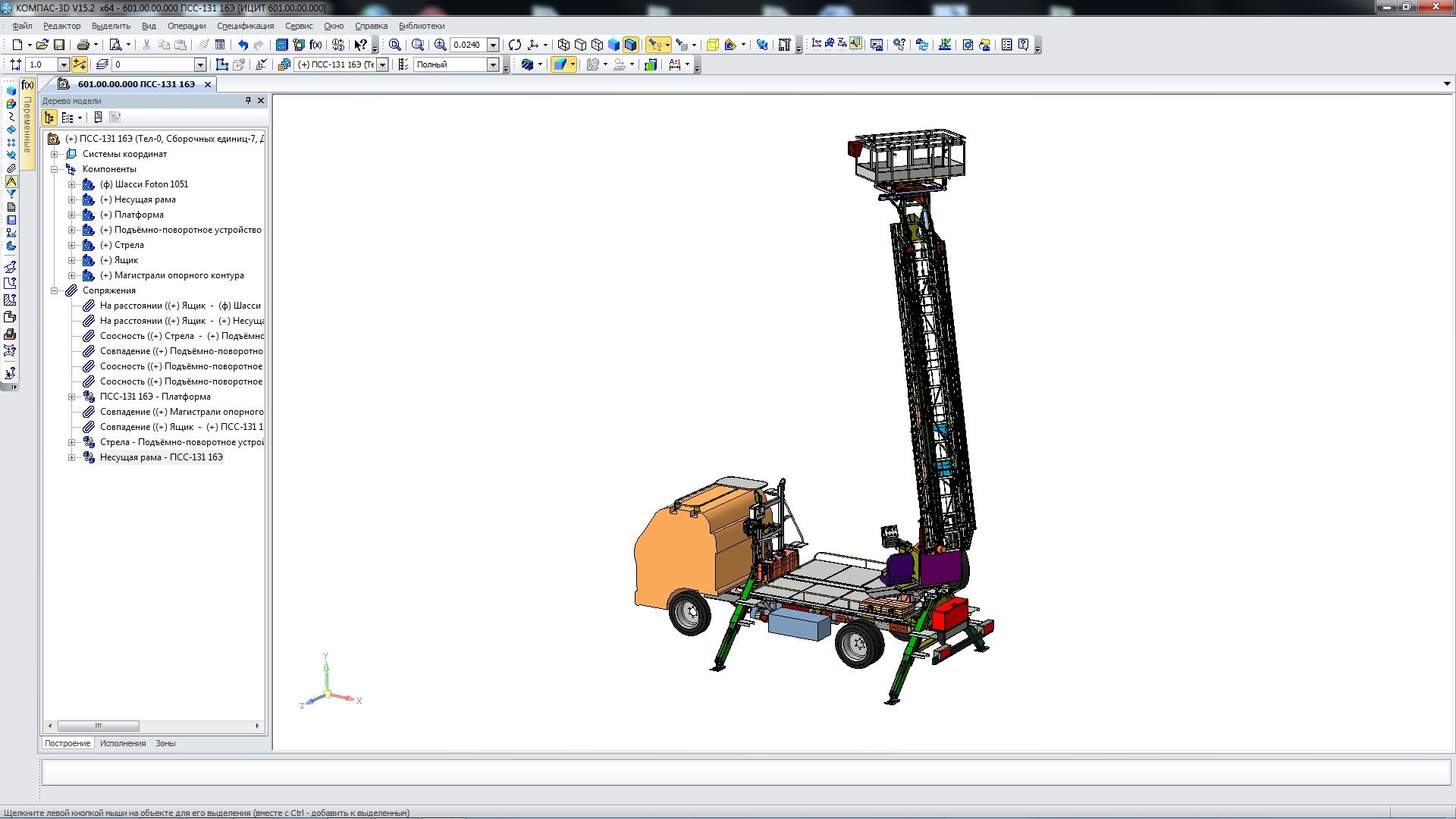Toggle model tree structure display button
The width and height of the screenshot is (1456, 819).
click(49, 118)
